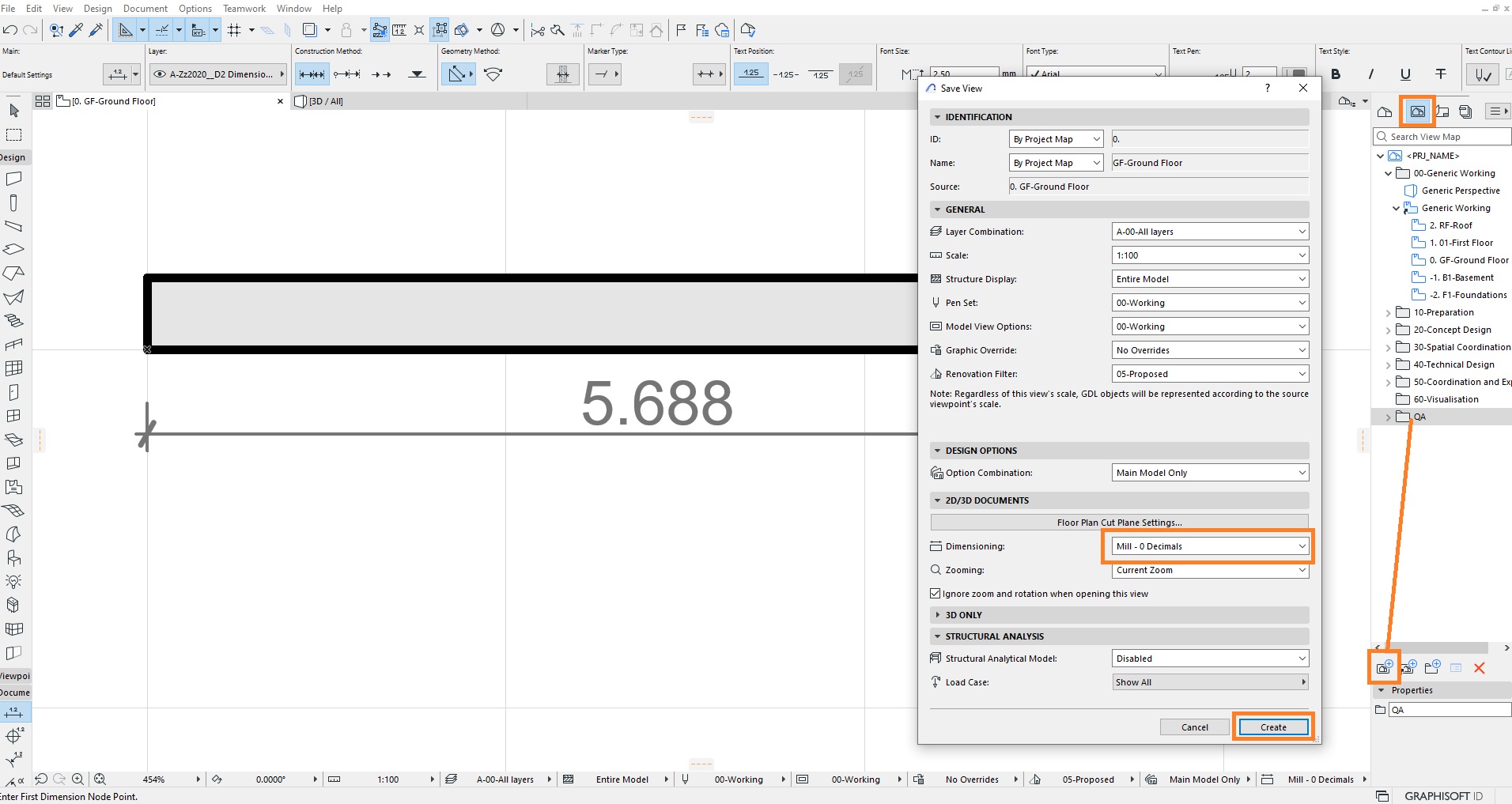Toggle Italic text style
Image resolution: width=1512 pixels, height=804 pixels.
tap(1370, 74)
